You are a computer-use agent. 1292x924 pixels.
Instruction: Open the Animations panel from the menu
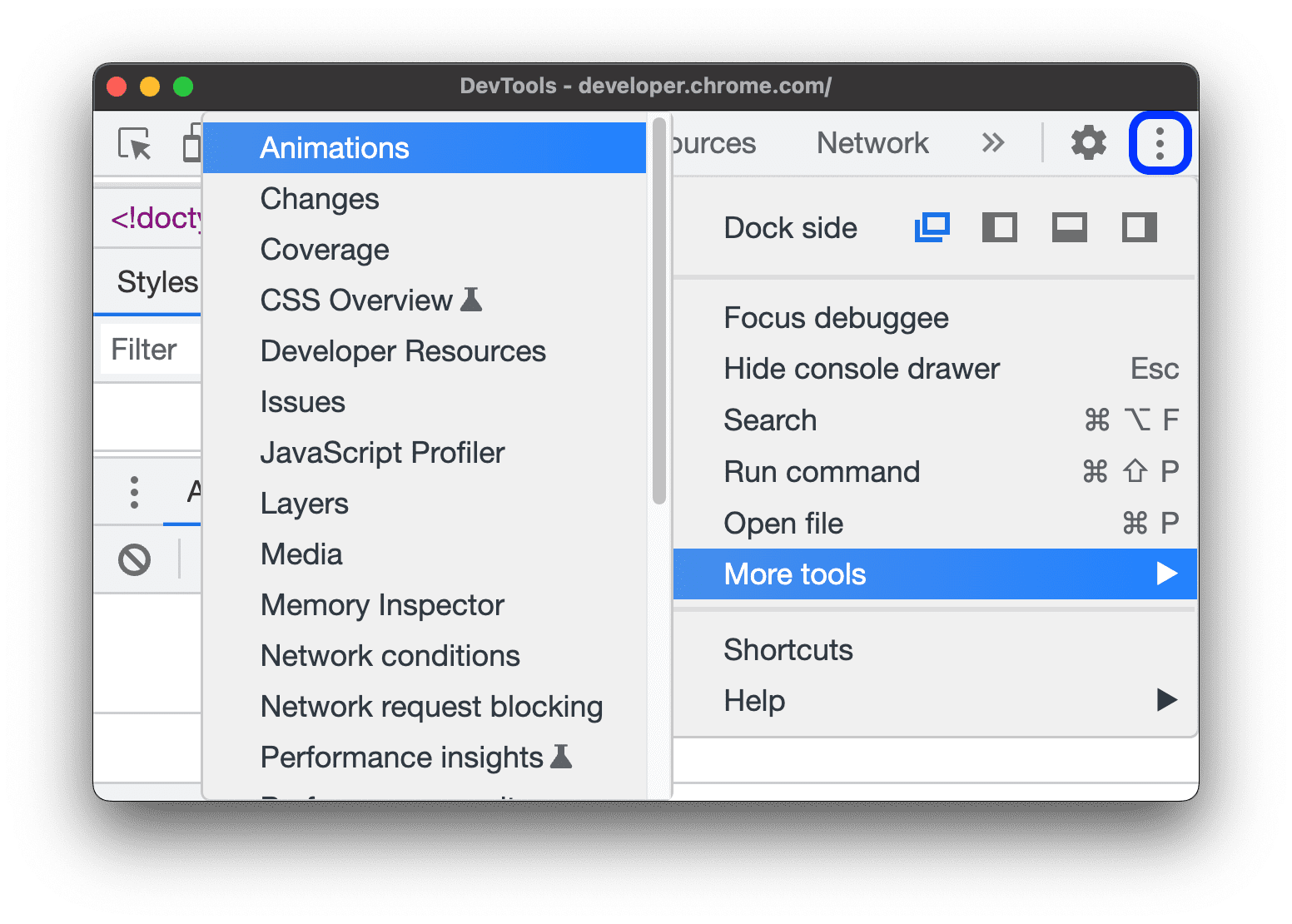(x=335, y=147)
